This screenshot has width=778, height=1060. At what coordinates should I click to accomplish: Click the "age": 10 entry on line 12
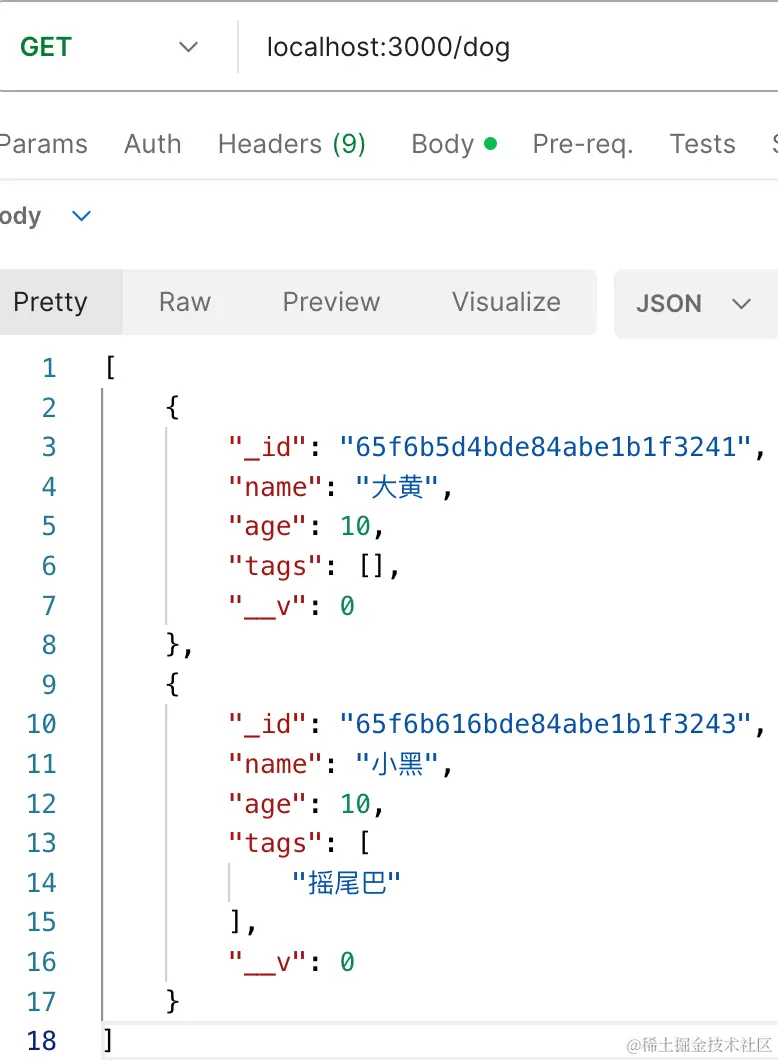tap(306, 804)
